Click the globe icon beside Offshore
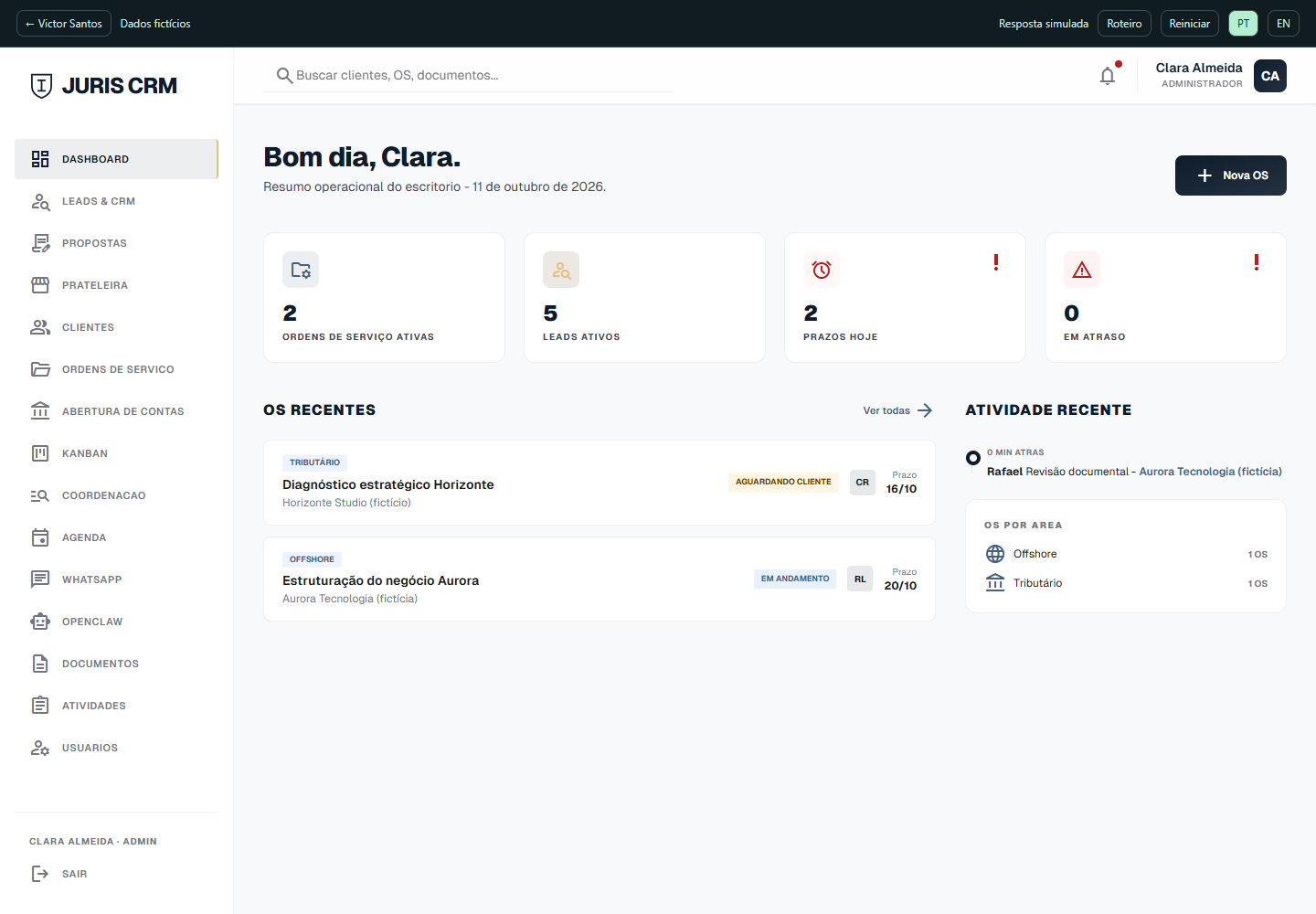Image resolution: width=1316 pixels, height=914 pixels. 995,554
